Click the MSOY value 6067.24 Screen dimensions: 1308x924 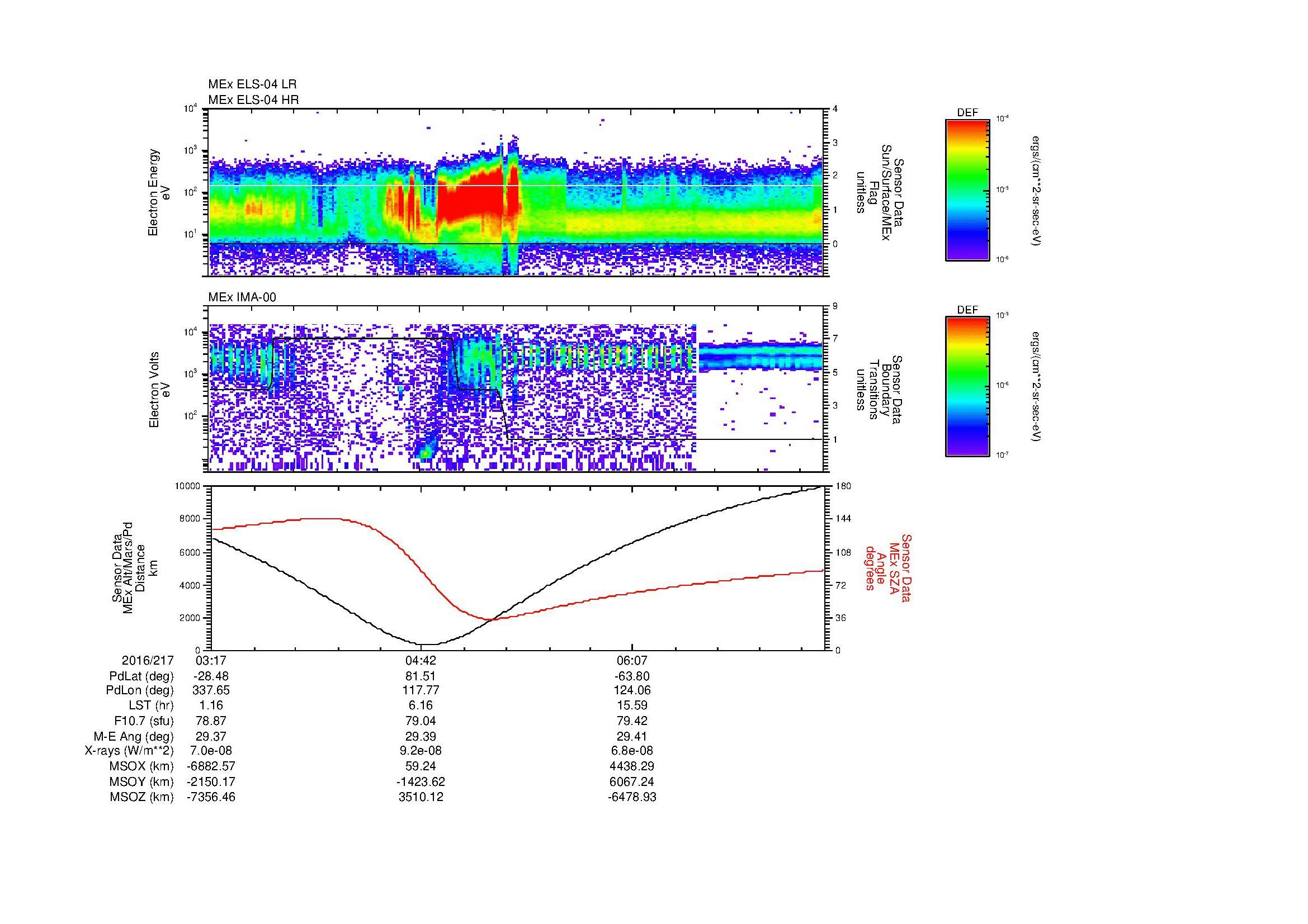(632, 781)
